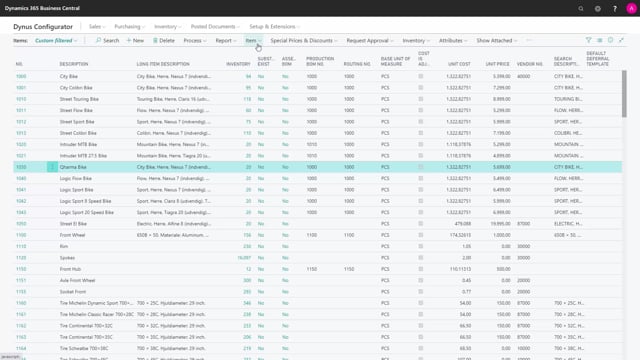Open the FactBox info pane icon

pos(610,40)
